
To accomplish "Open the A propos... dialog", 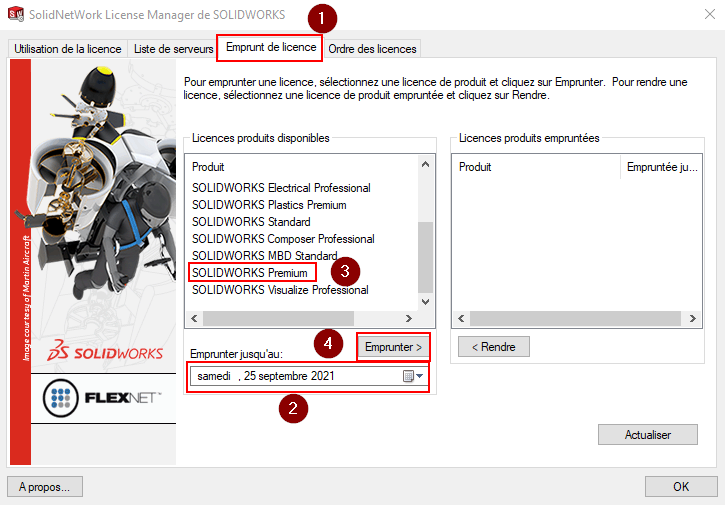I will (x=45, y=487).
